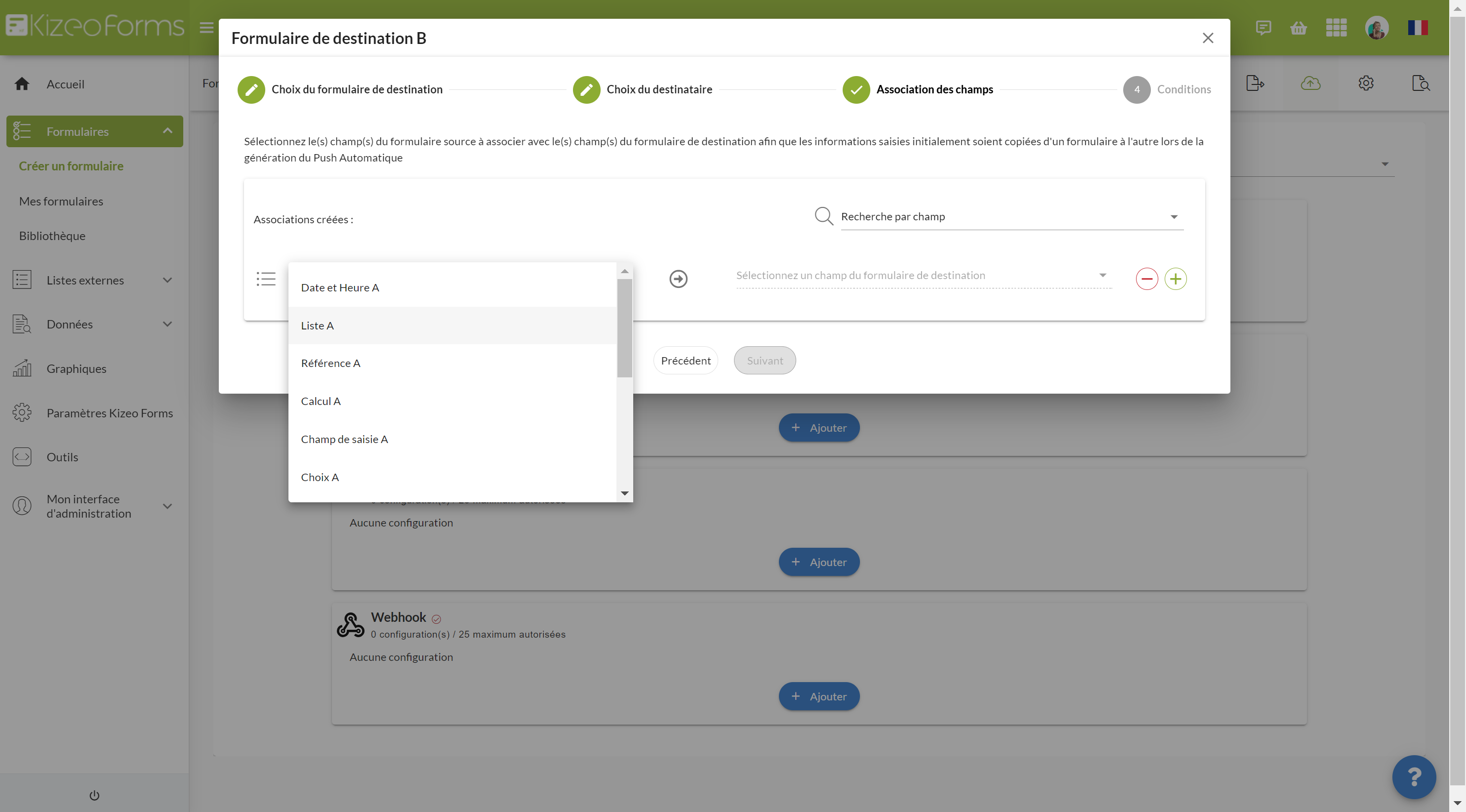This screenshot has height=812, width=1466.
Task: Select Calcul A option
Action: (452, 401)
